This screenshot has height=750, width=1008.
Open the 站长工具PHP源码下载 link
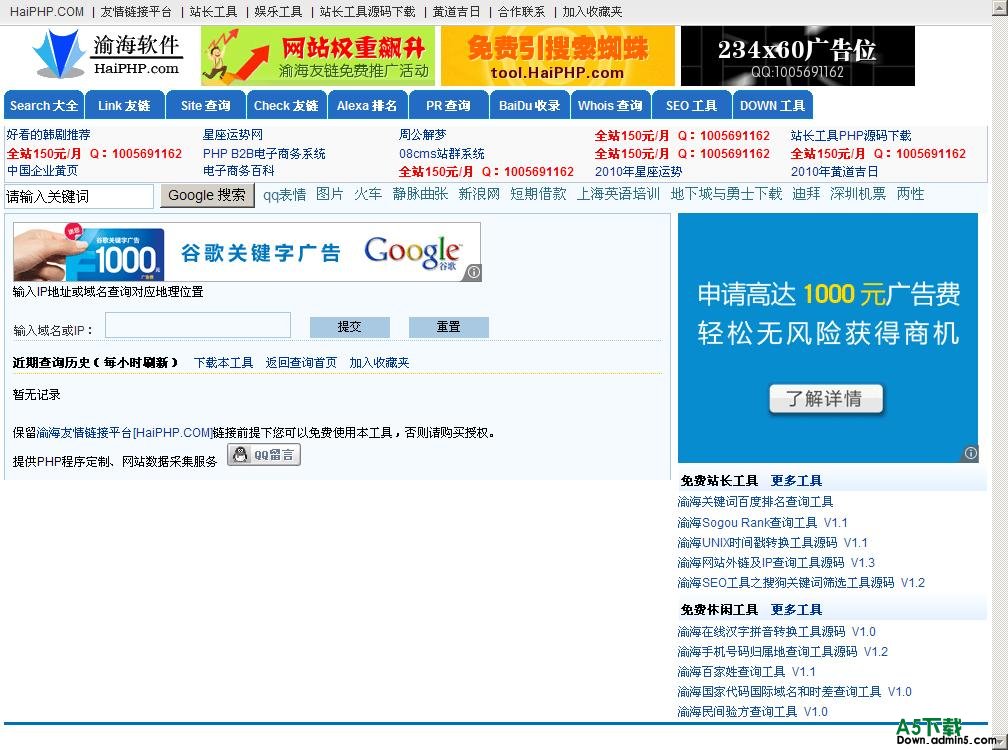coord(851,136)
